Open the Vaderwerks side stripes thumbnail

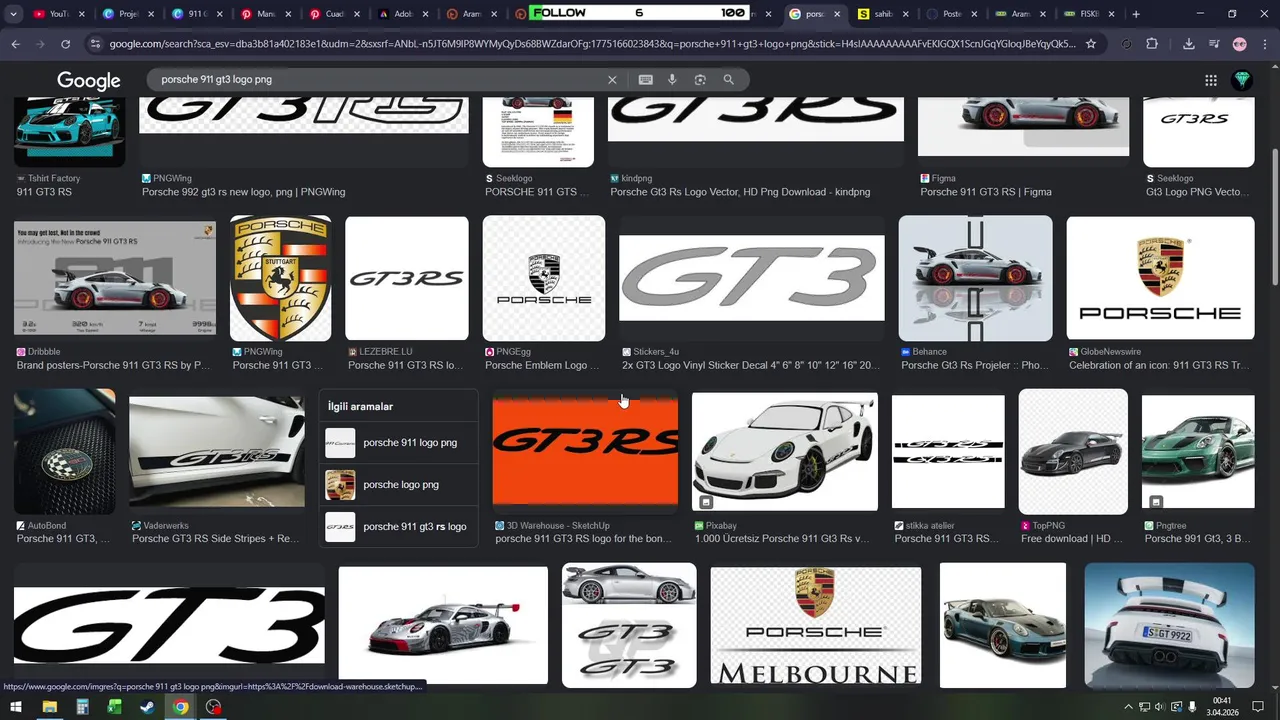click(x=217, y=451)
